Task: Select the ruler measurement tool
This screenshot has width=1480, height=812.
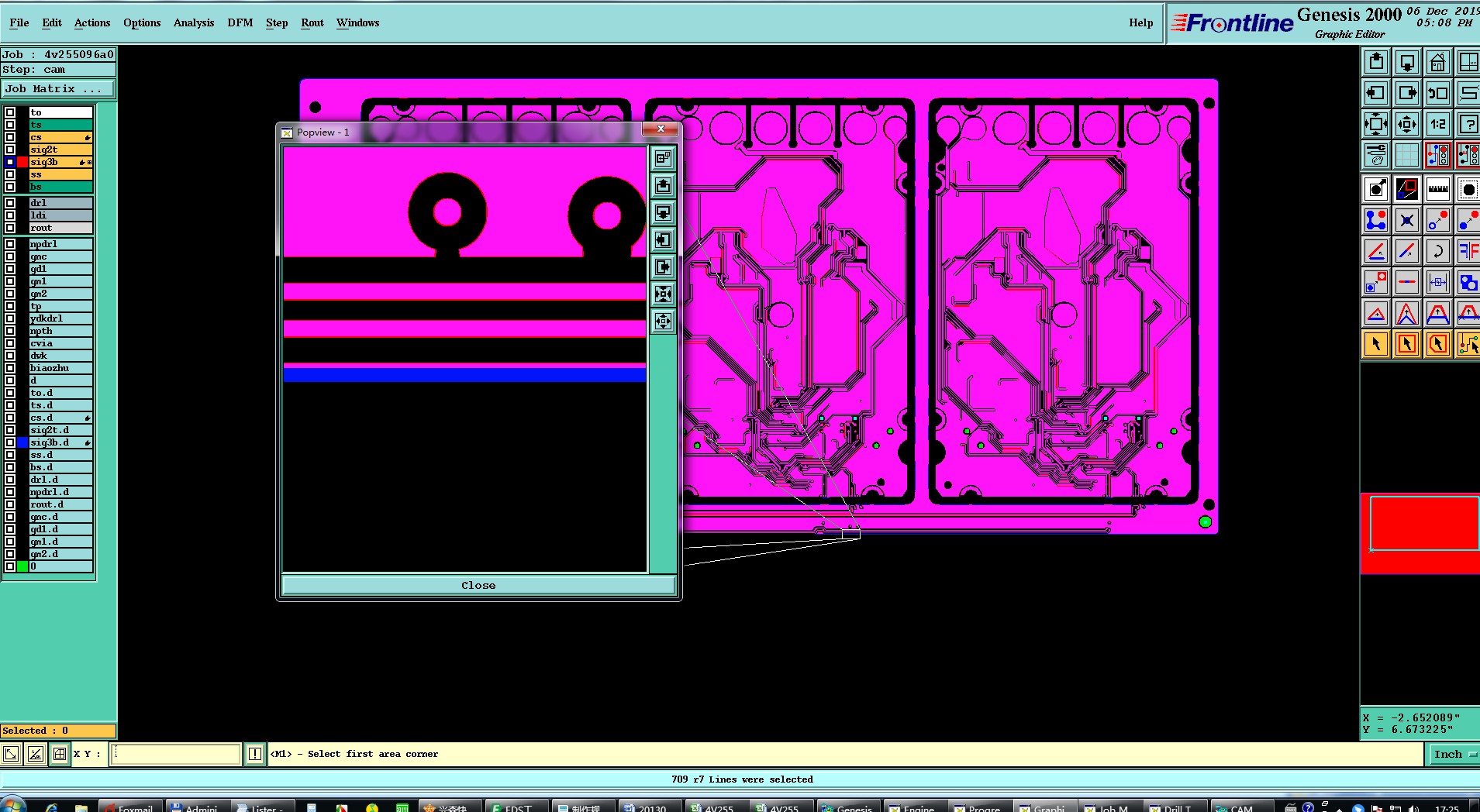Action: coord(1438,189)
